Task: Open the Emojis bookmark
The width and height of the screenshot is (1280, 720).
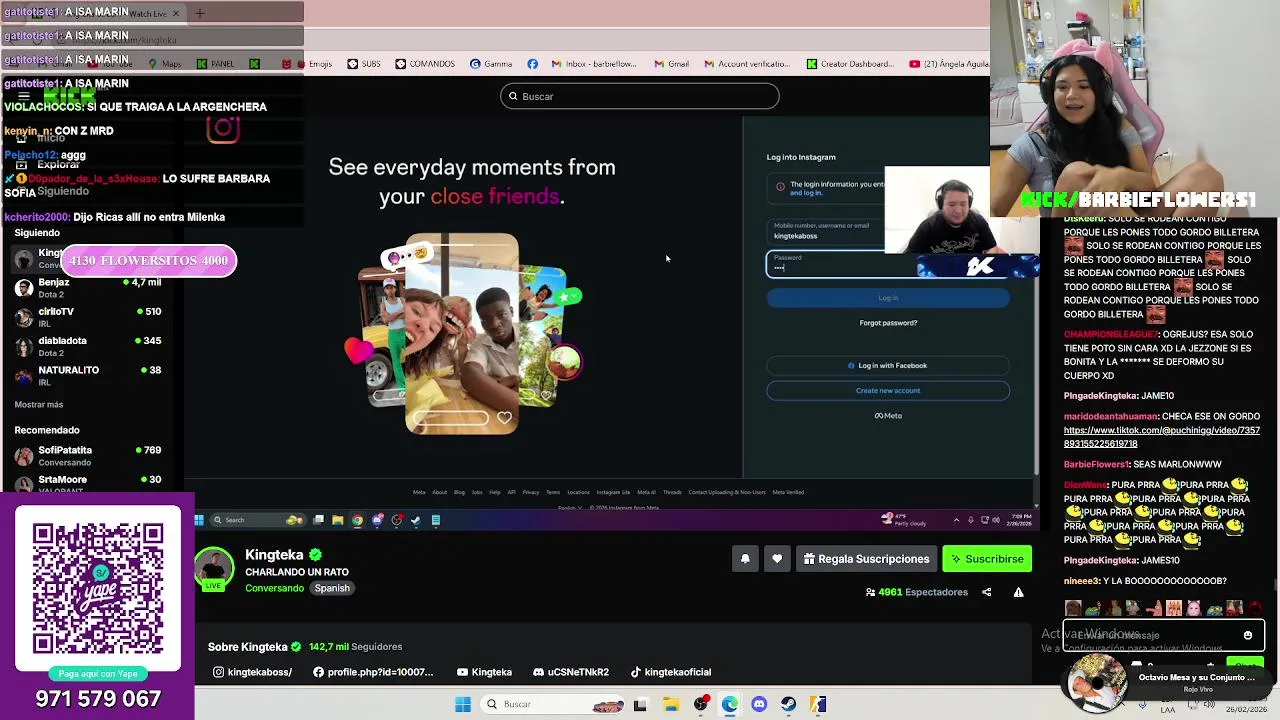Action: point(313,64)
